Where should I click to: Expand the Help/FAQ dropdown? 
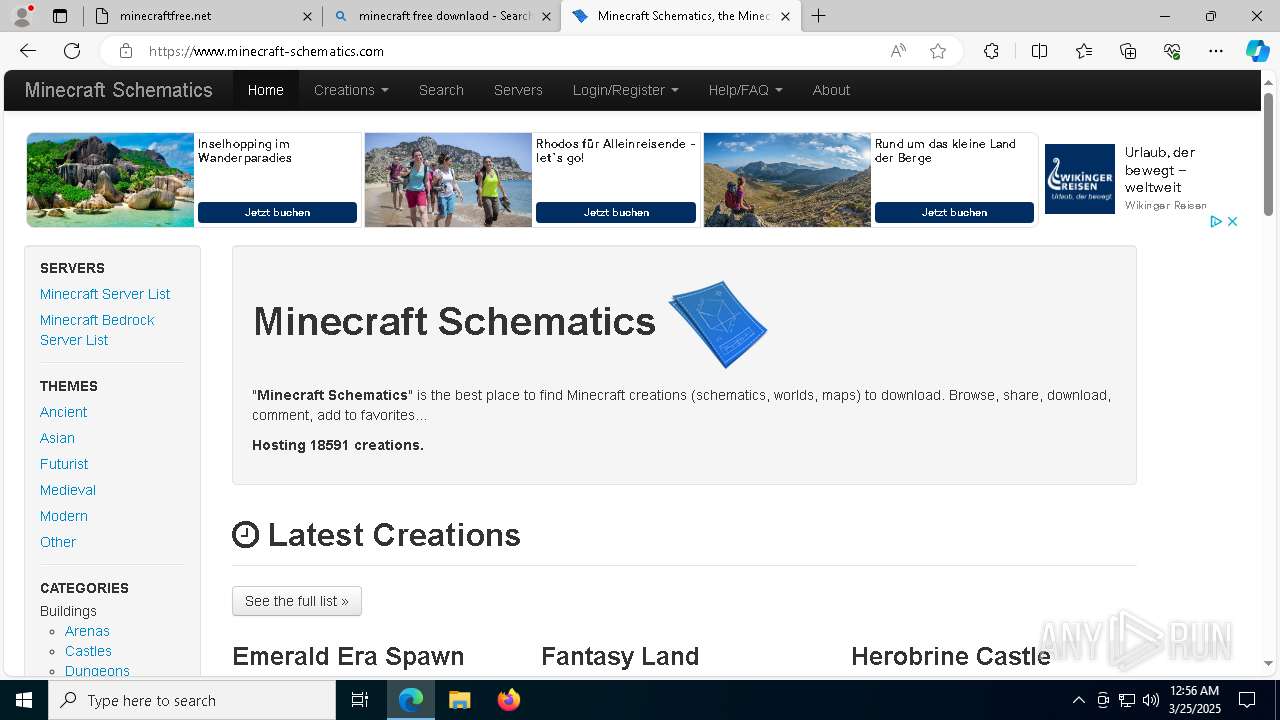[745, 90]
